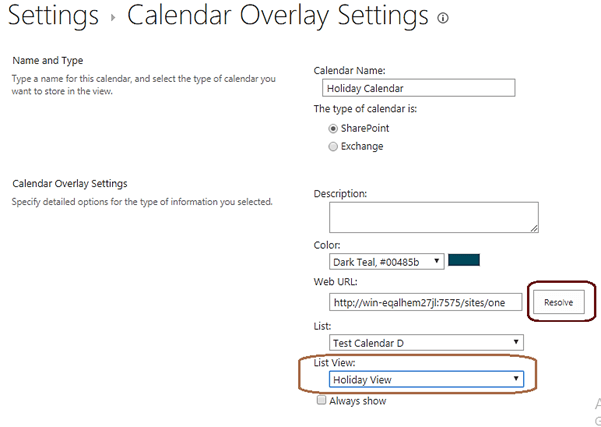The width and height of the screenshot is (601, 427).
Task: Click the left Calendar Overlay Settings section heading
Action: (x=69, y=183)
